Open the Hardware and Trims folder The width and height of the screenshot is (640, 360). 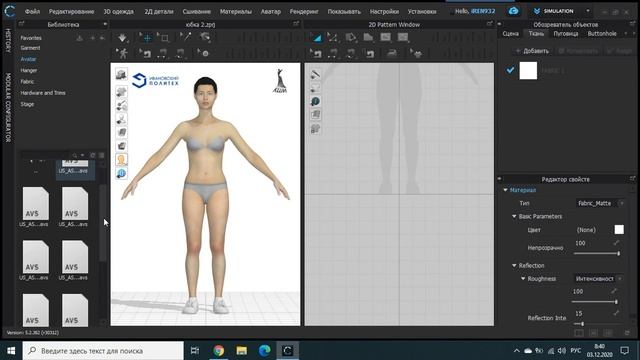[x=43, y=93]
